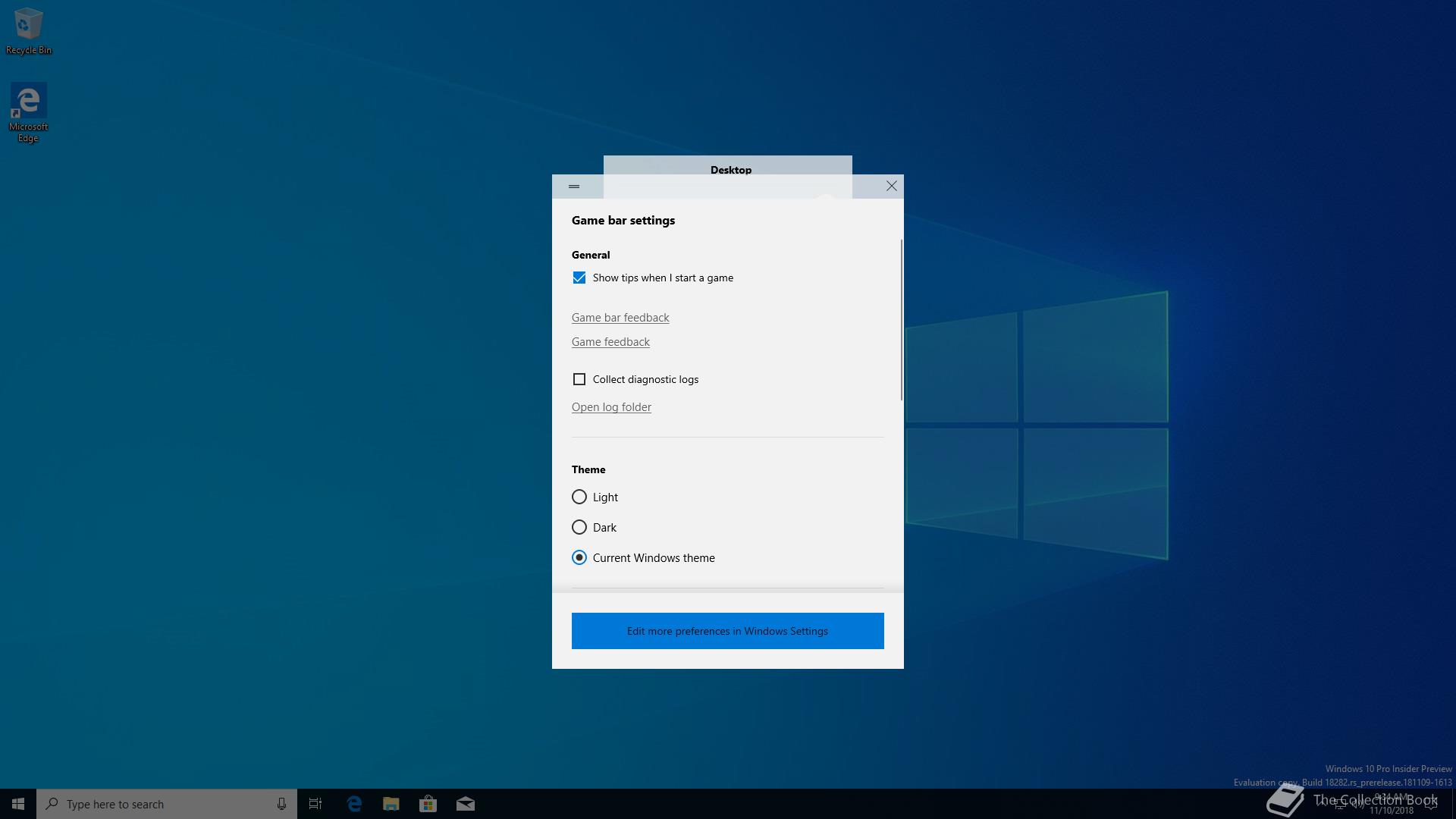1456x819 pixels.
Task: Click the drag handle on the settings panel
Action: [x=574, y=187]
